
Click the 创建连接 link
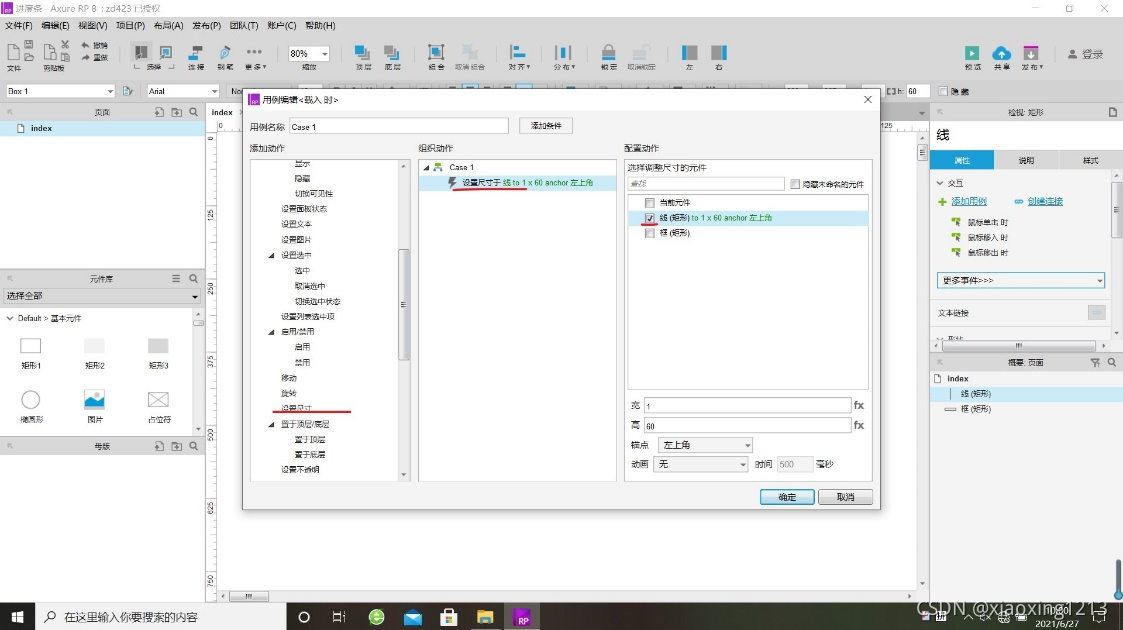pos(1045,201)
